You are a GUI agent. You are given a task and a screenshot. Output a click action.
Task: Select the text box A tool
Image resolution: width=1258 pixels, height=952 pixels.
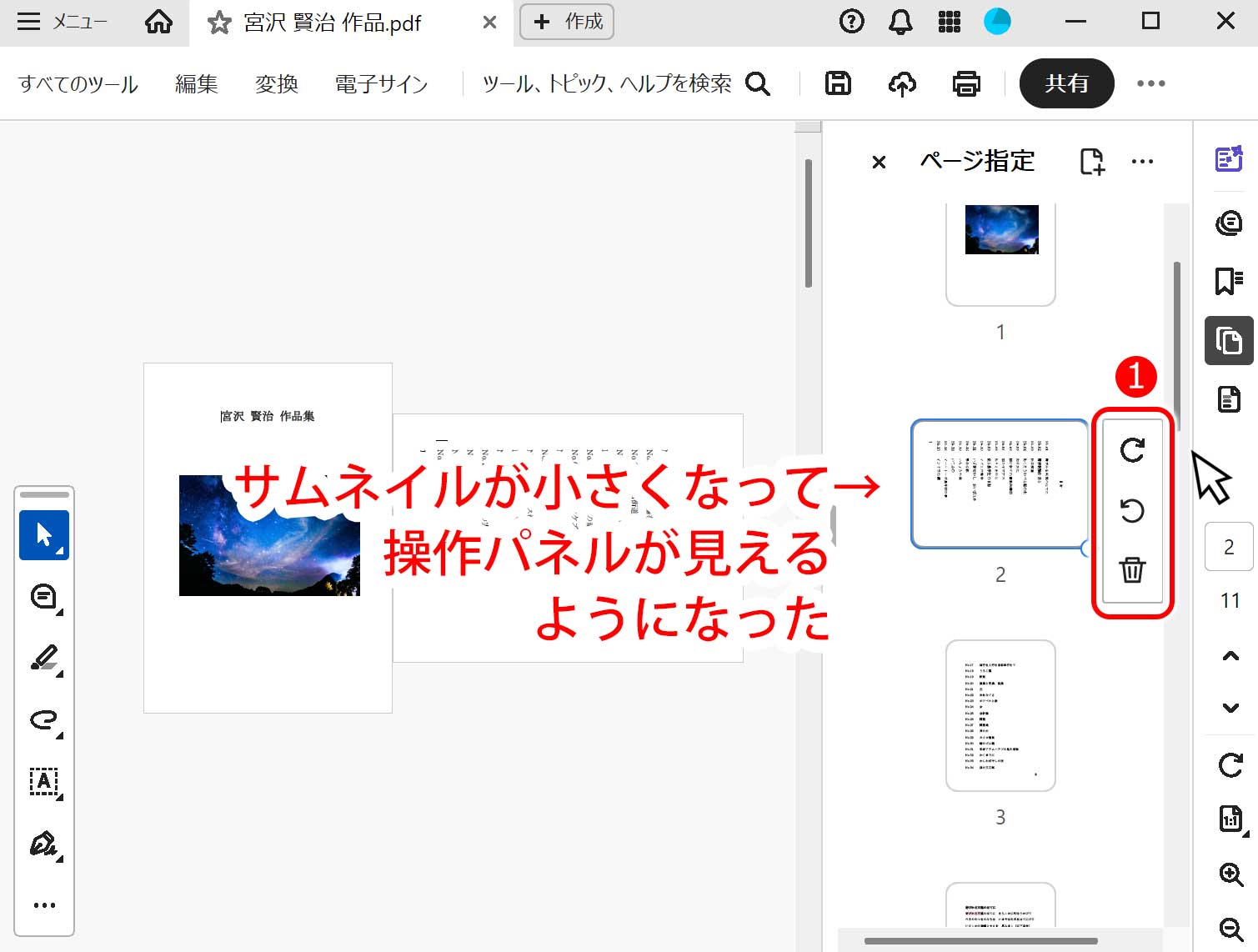[x=44, y=782]
